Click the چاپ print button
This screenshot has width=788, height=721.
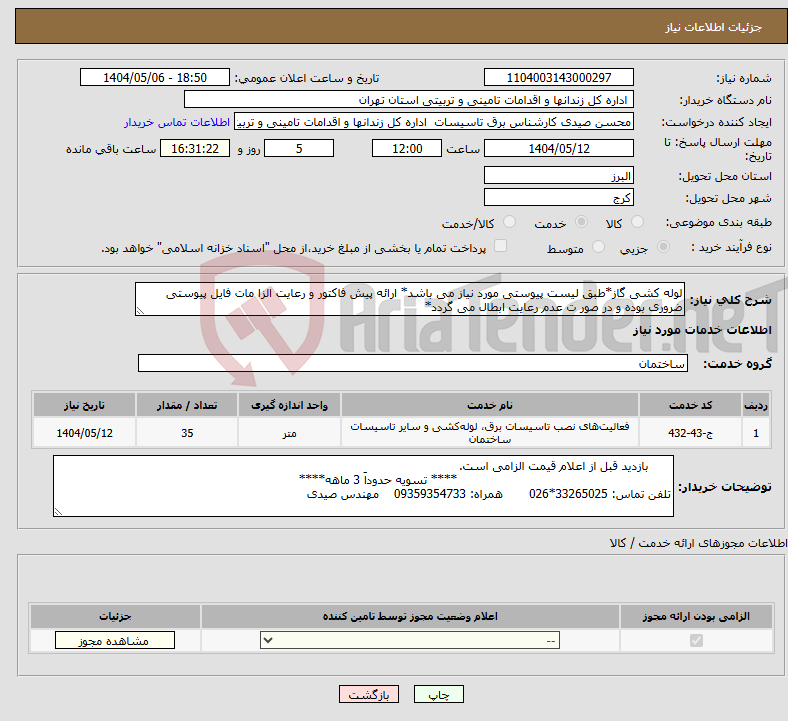(x=439, y=694)
